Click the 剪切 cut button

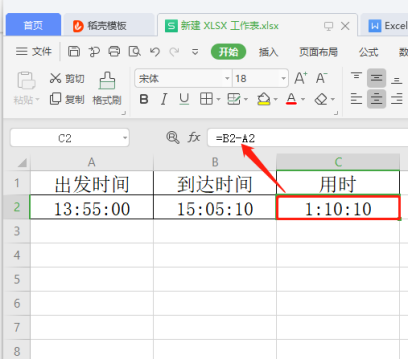67,78
